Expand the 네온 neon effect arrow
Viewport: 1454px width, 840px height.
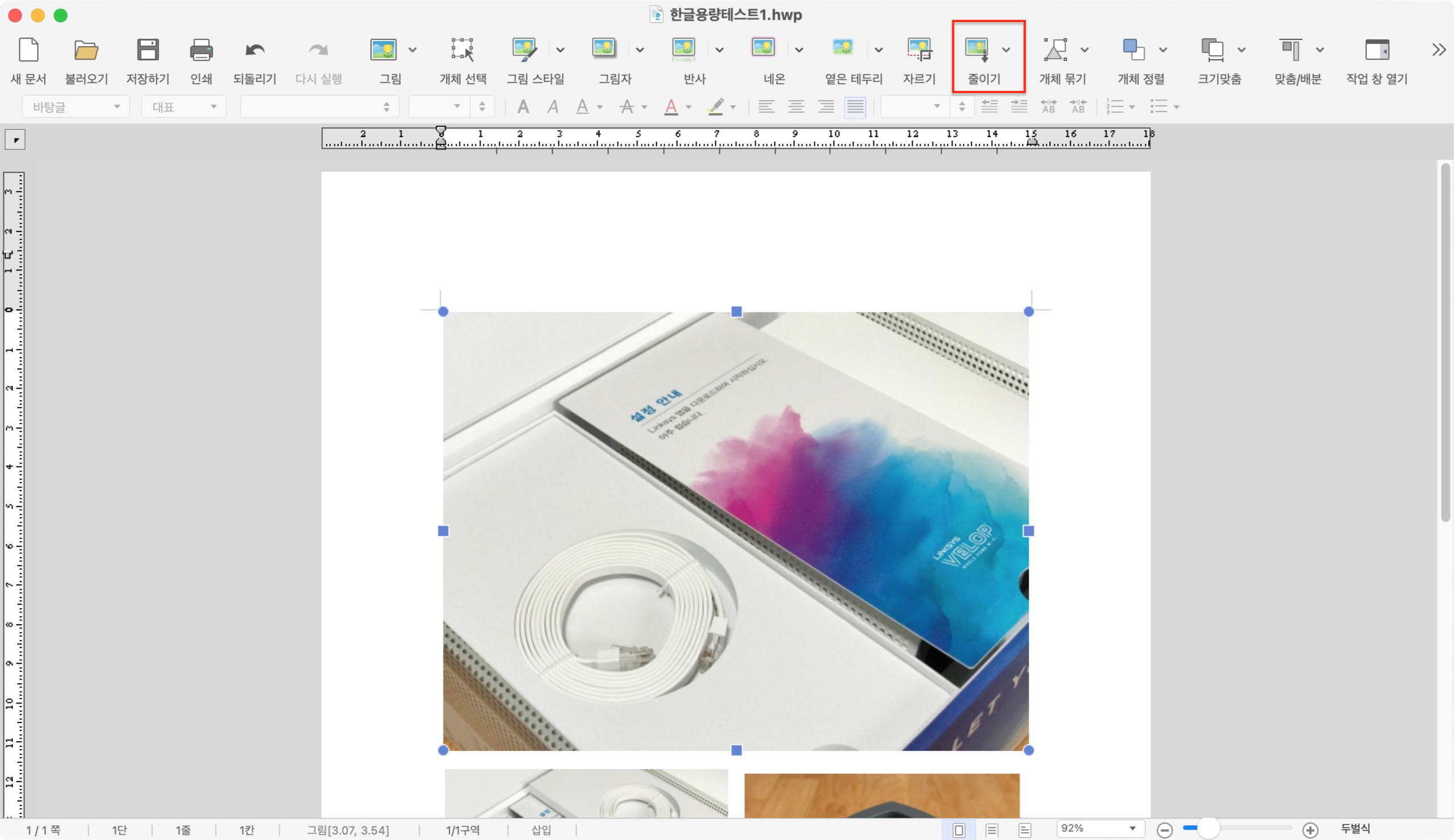(x=799, y=50)
